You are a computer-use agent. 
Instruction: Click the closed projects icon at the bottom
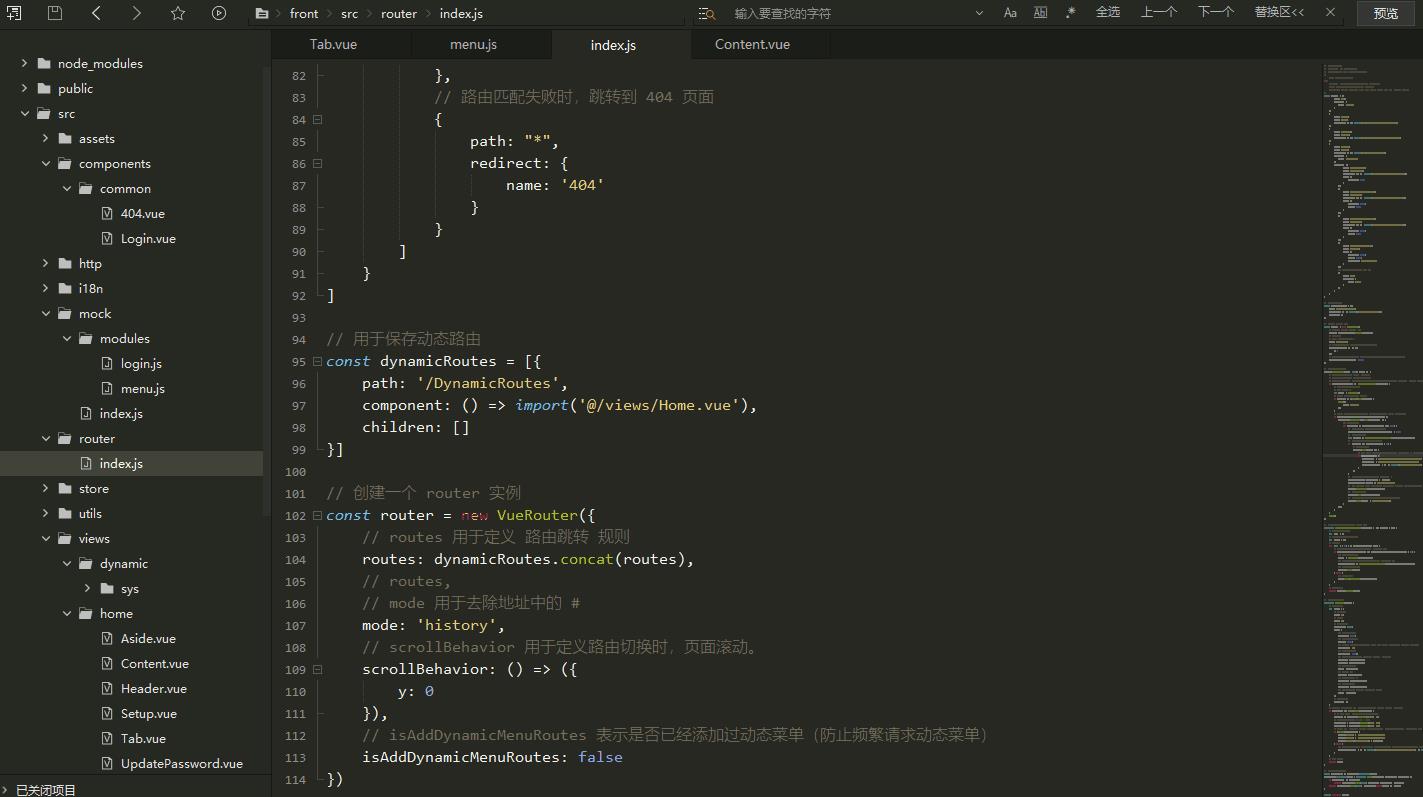tap(6, 790)
